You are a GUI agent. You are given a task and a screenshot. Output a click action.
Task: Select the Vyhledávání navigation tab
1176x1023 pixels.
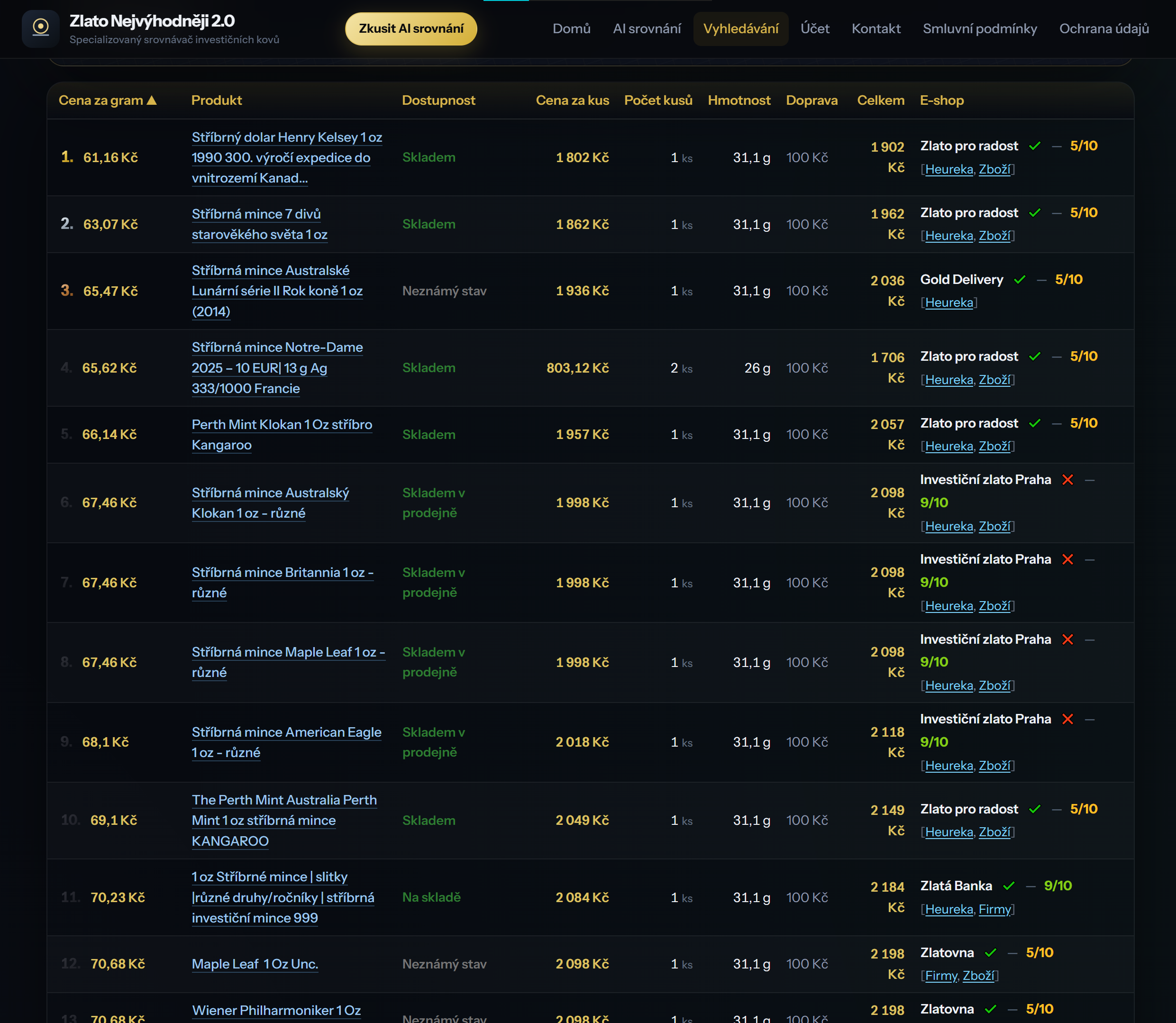point(741,28)
